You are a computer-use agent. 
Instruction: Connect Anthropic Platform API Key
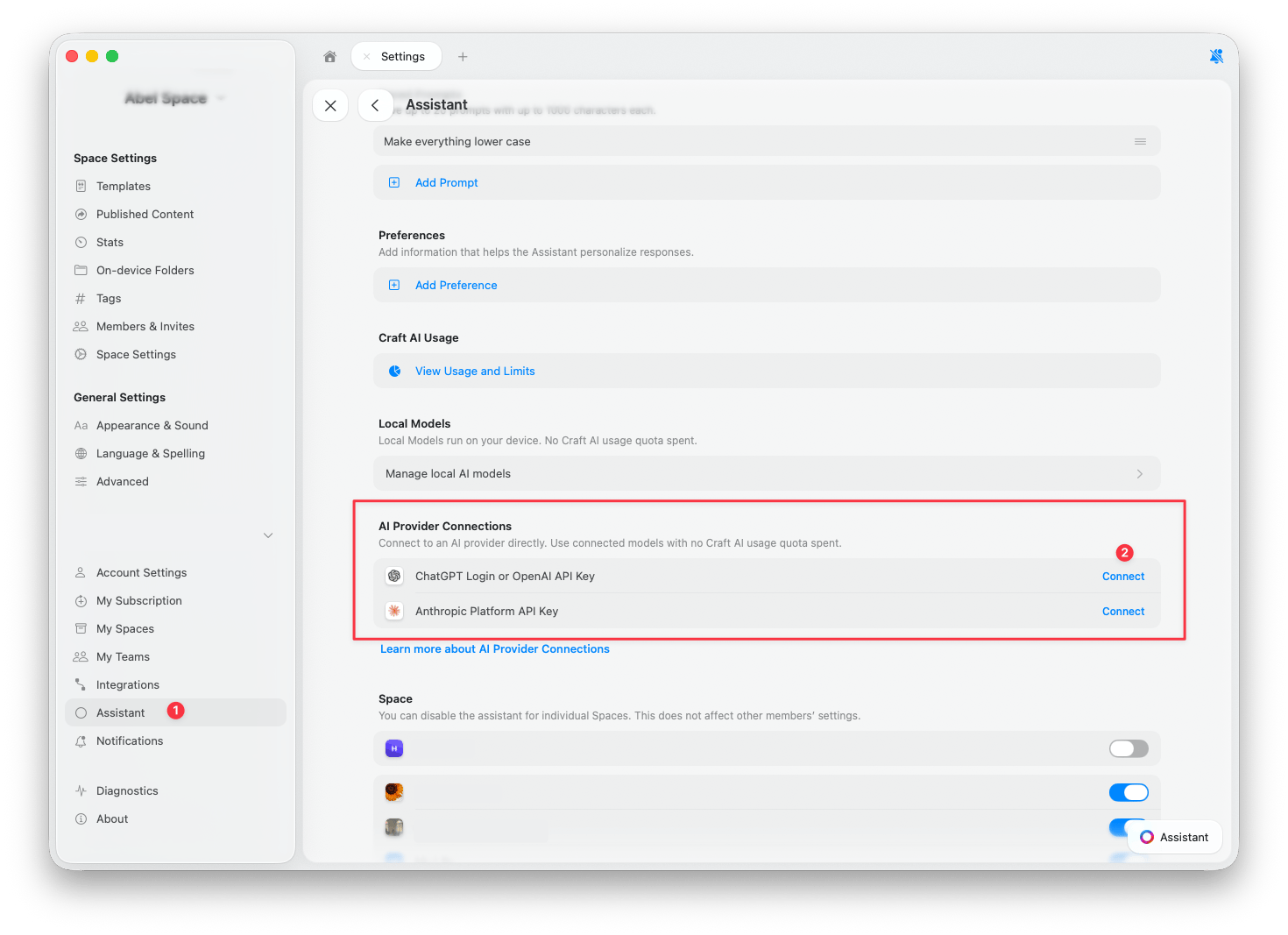tap(1123, 611)
